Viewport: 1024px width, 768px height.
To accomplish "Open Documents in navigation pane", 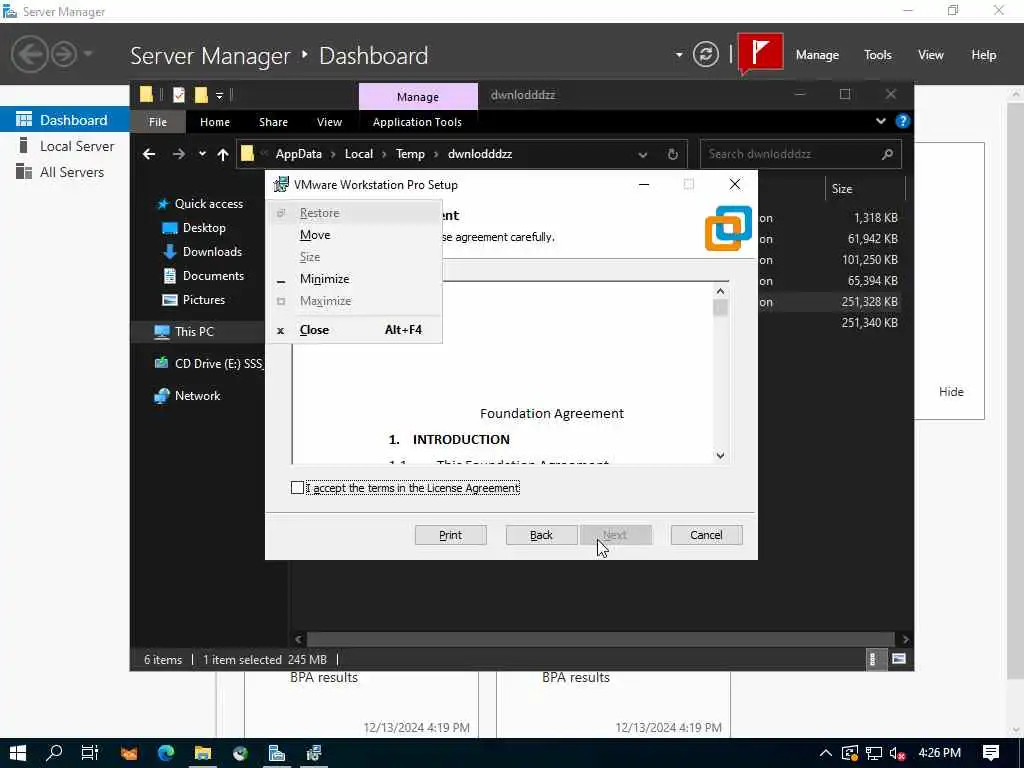I will (213, 276).
